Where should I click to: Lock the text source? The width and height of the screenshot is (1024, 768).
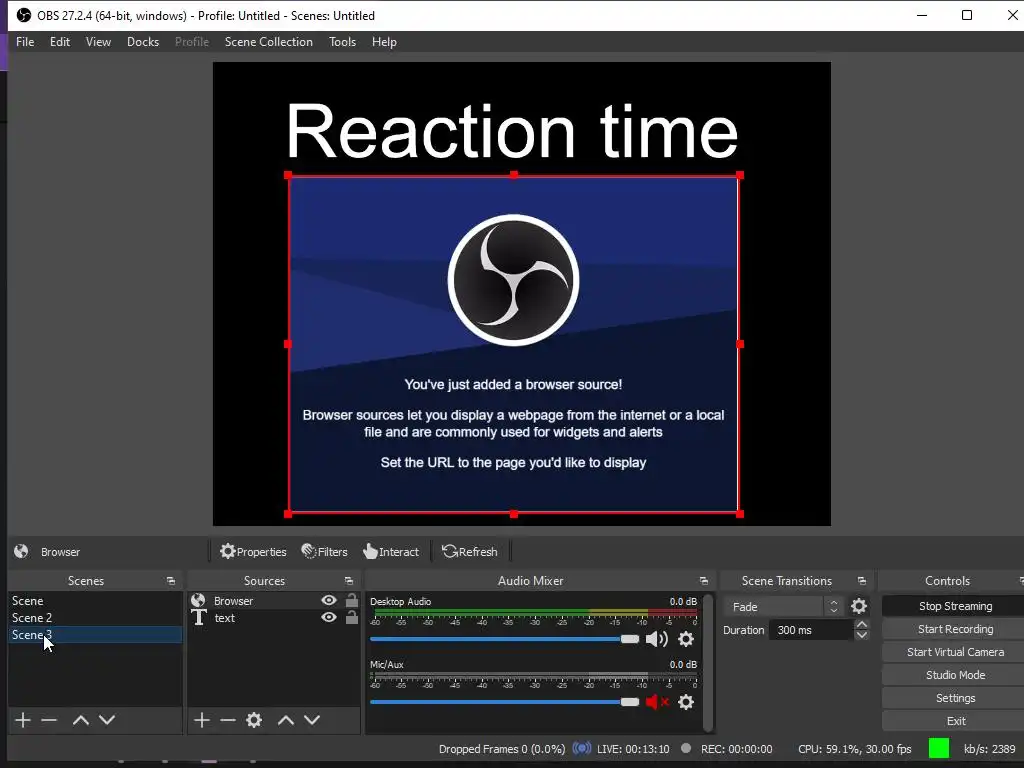(351, 617)
